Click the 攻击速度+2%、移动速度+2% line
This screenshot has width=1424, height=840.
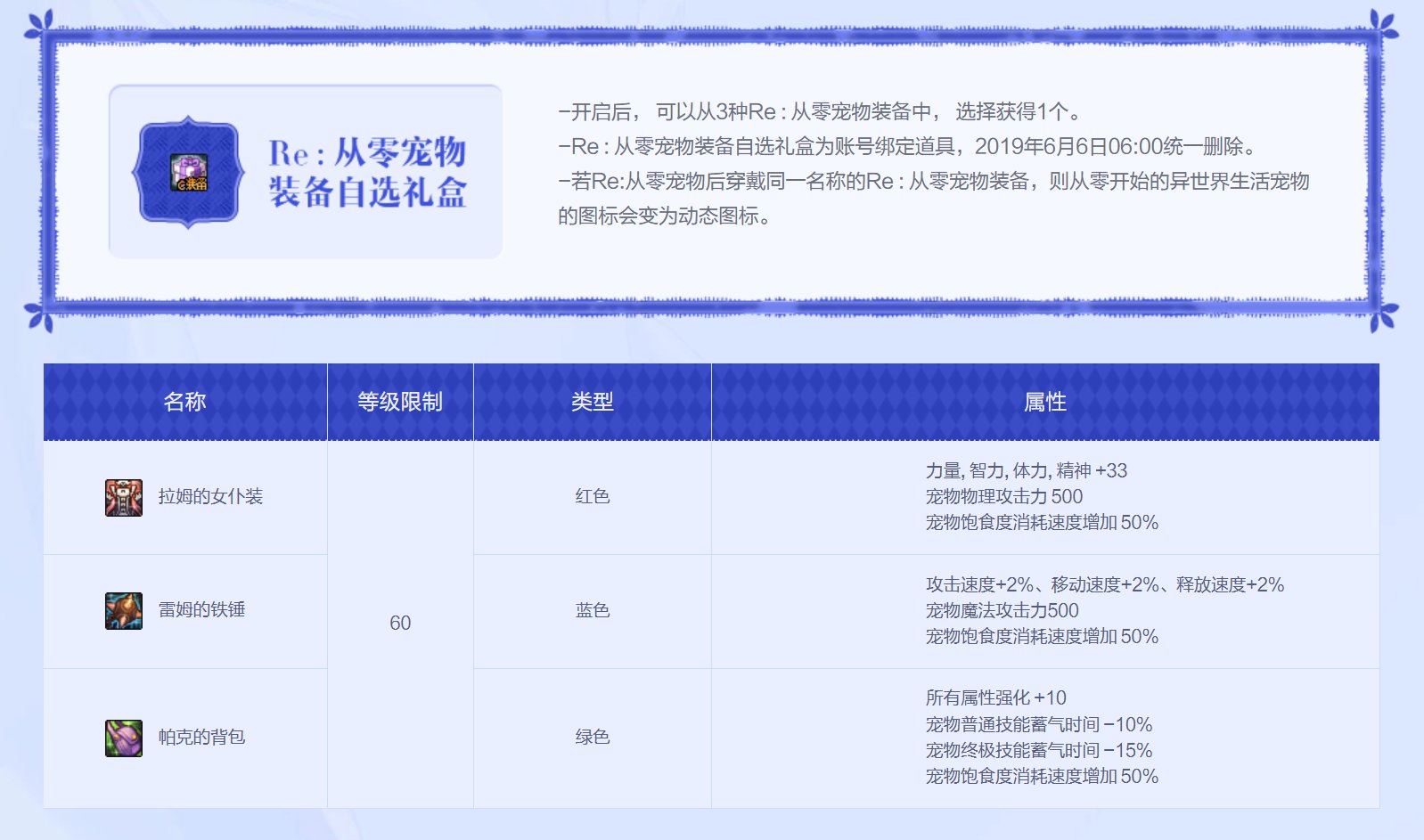(1105, 584)
